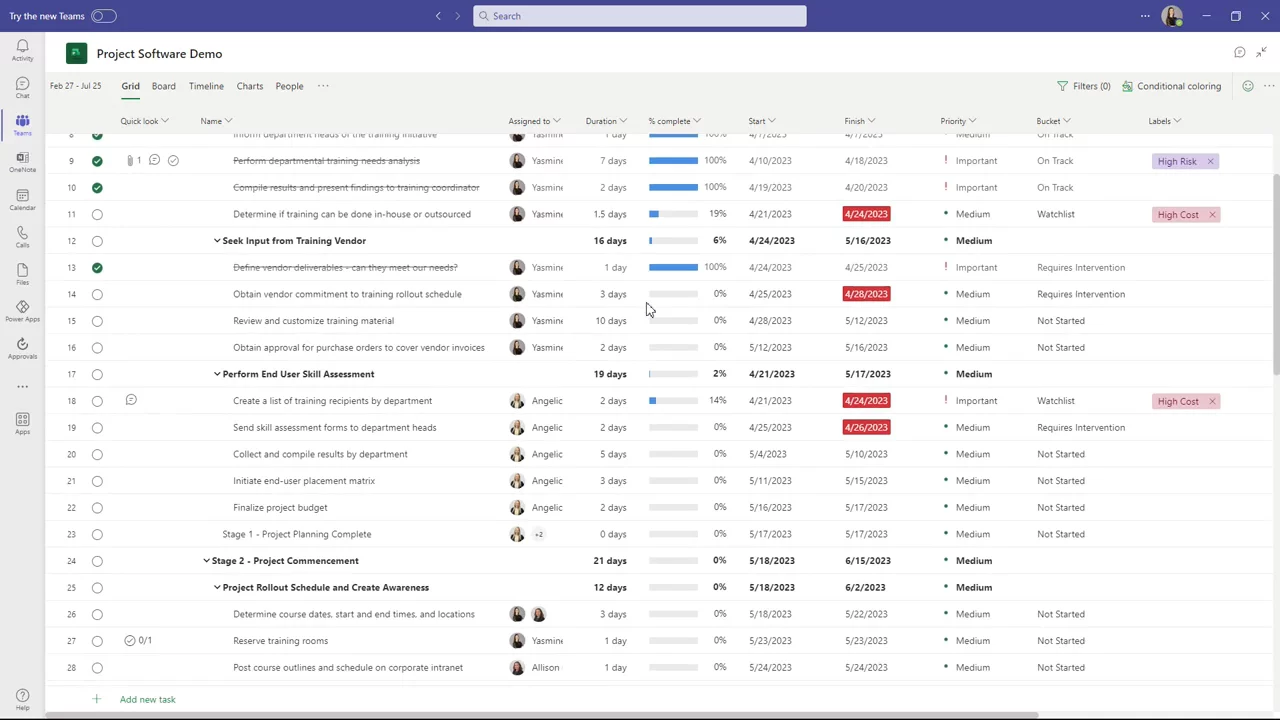Open conversation icon on row 18

click(131, 400)
